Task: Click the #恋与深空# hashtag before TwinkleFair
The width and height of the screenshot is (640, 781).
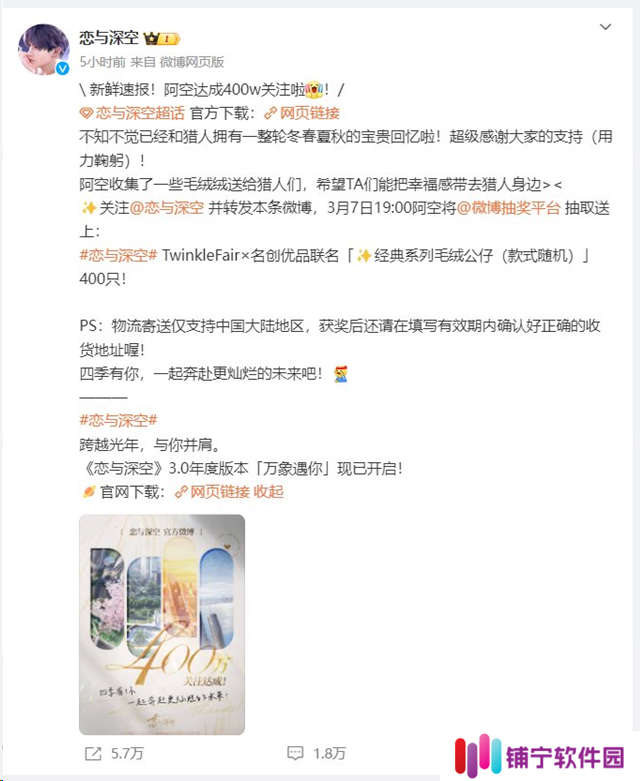Action: [119, 256]
